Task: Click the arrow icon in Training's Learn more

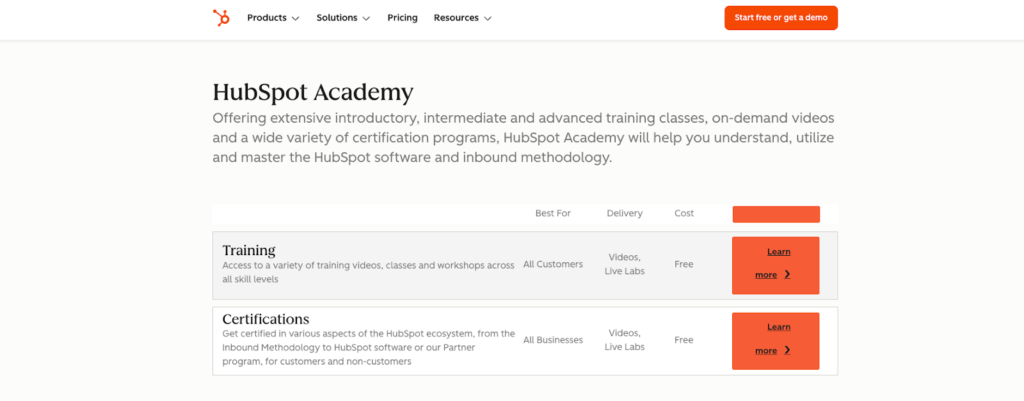Action: pyautogui.click(x=787, y=275)
